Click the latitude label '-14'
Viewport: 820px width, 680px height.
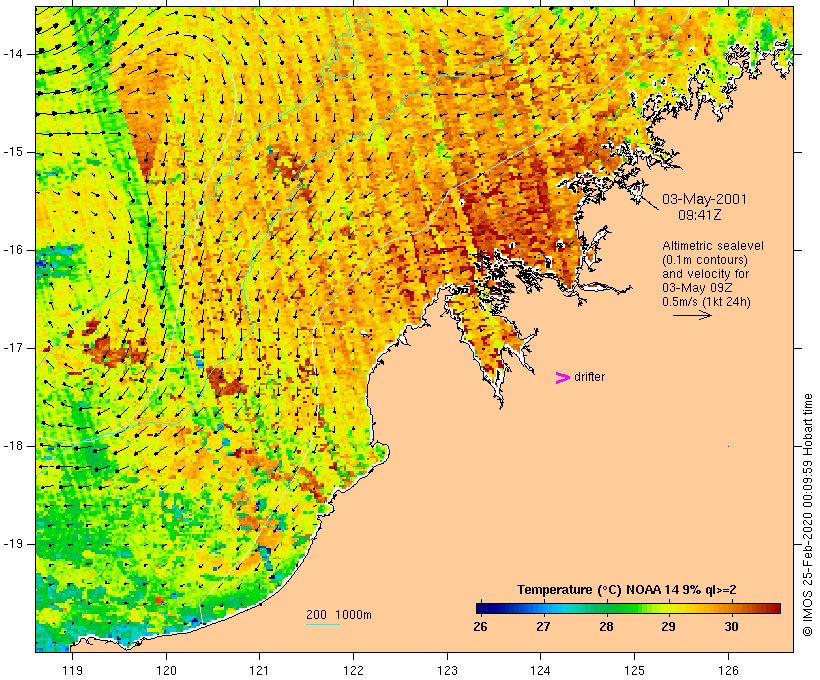[x=13, y=54]
